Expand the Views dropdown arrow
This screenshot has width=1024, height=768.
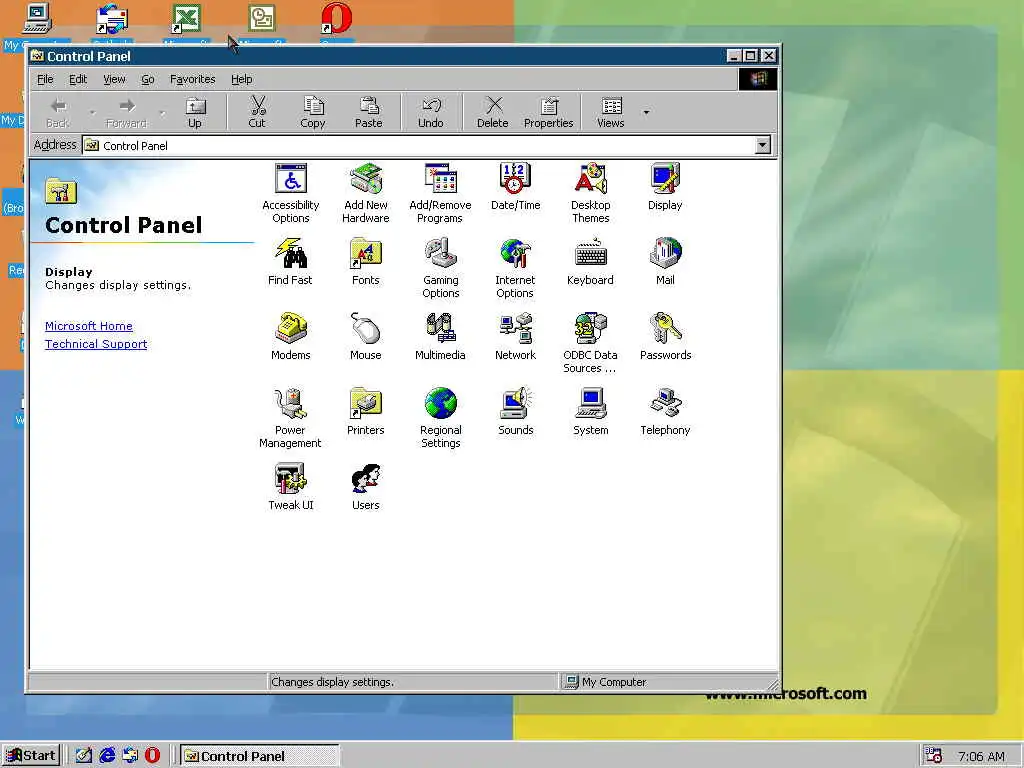(x=647, y=112)
